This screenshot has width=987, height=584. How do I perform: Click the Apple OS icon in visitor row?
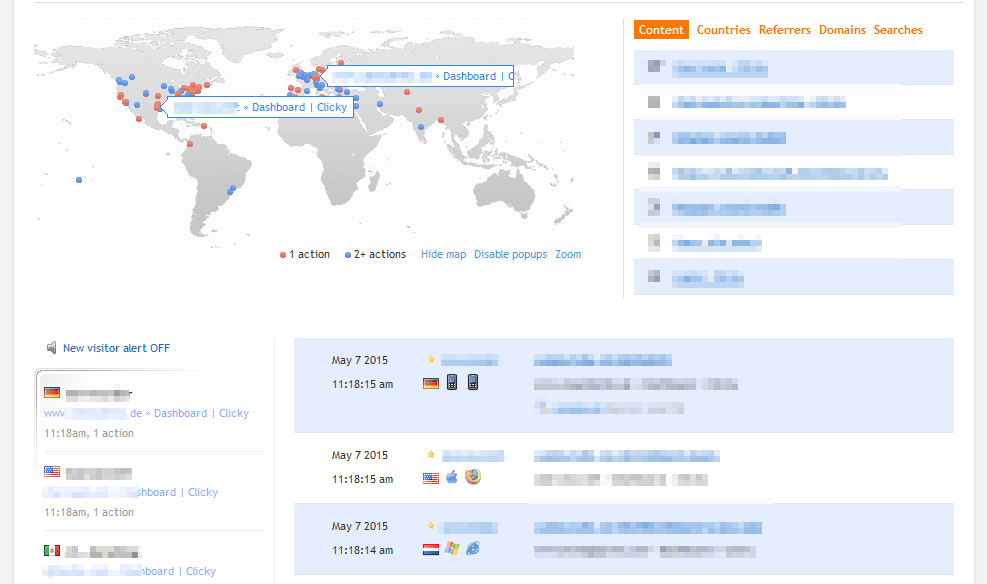point(452,477)
